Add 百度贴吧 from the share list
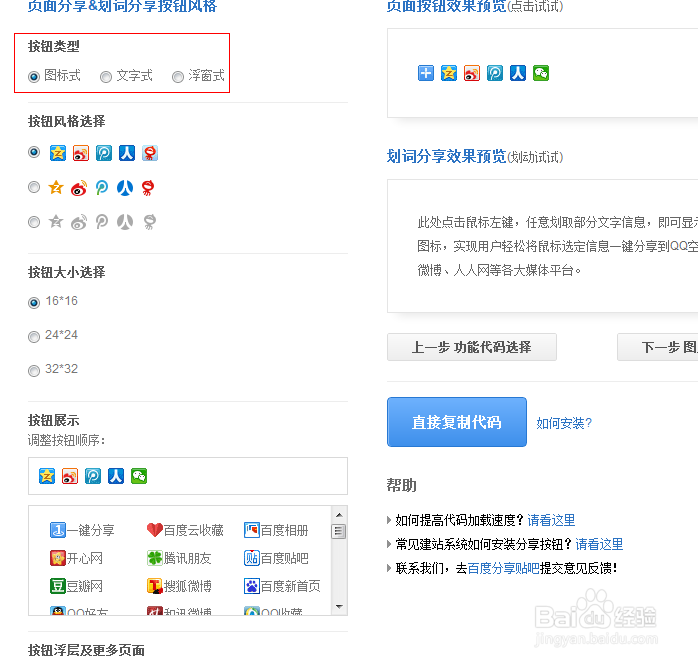 [x=276, y=558]
